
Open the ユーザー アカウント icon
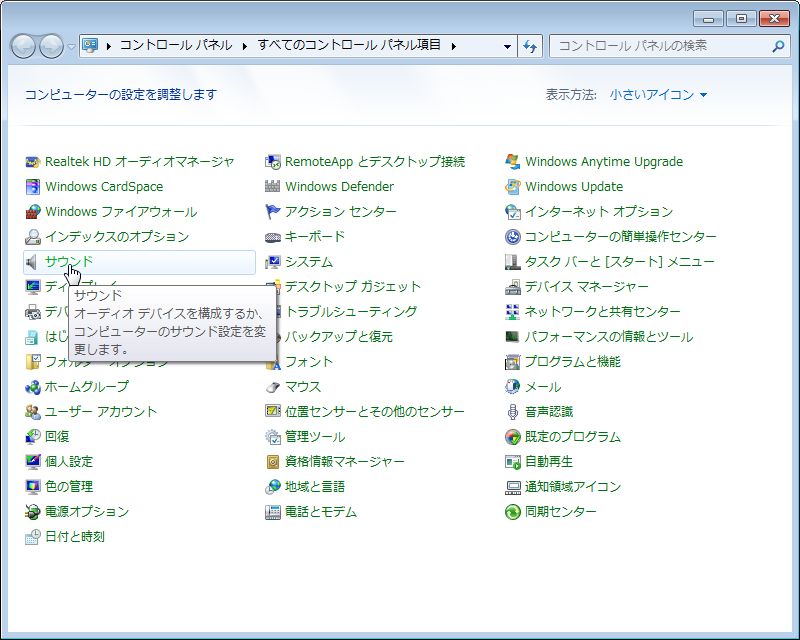pos(33,412)
